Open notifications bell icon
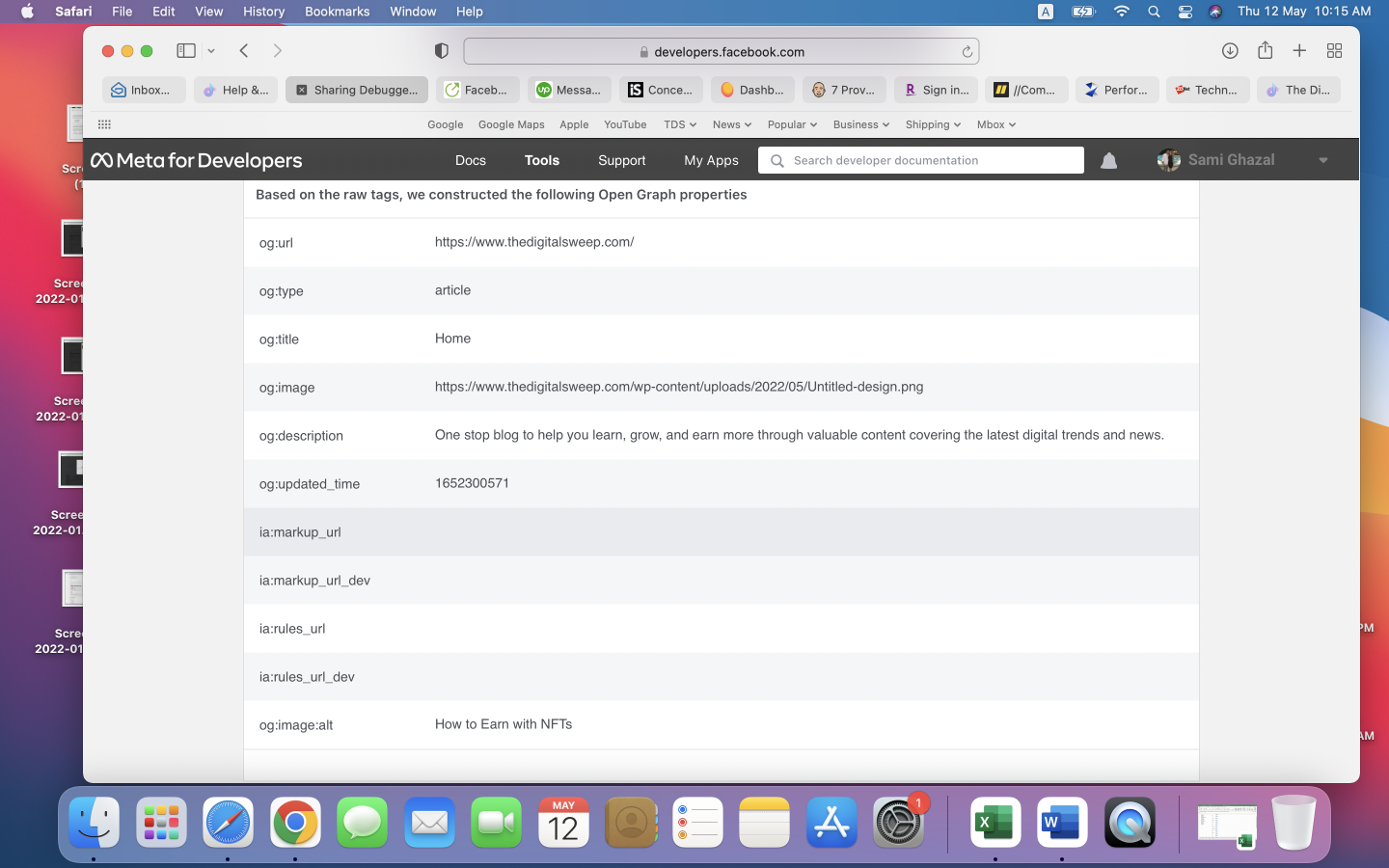Image resolution: width=1389 pixels, height=868 pixels. [1109, 161]
